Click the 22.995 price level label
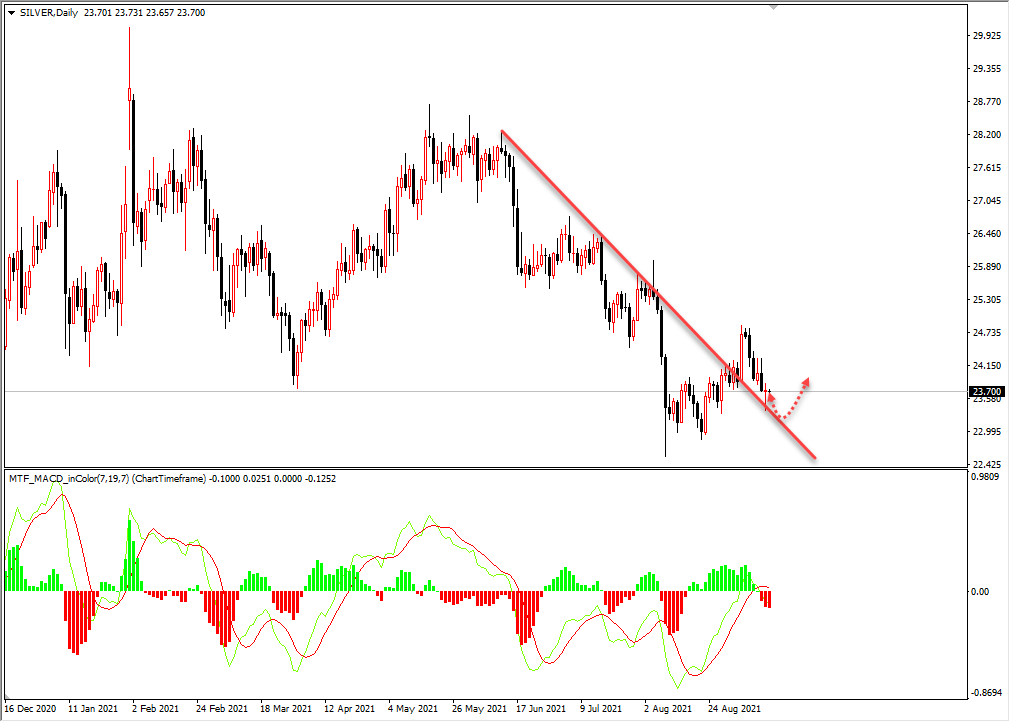This screenshot has width=1010, height=722. pos(987,432)
